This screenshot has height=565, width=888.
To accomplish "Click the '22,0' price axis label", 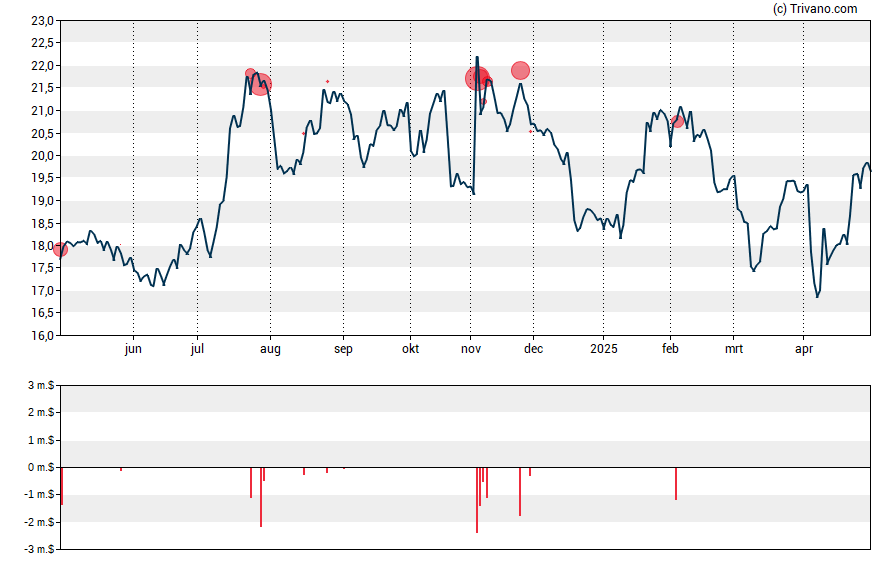I will tap(42, 66).
